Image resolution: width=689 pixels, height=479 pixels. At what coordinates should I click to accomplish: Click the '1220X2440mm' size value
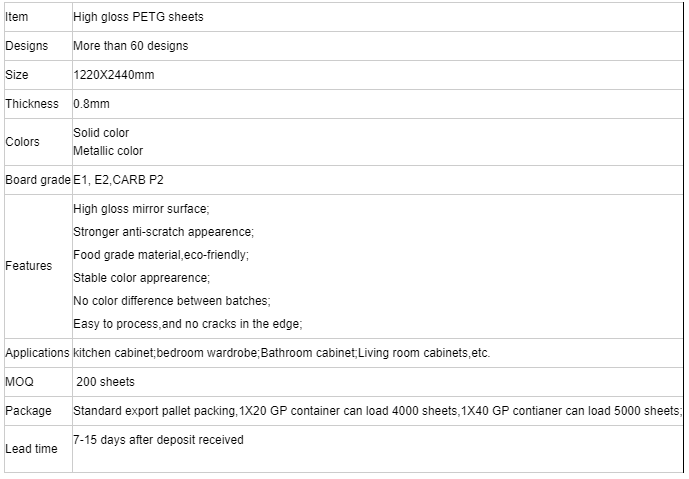coord(114,75)
